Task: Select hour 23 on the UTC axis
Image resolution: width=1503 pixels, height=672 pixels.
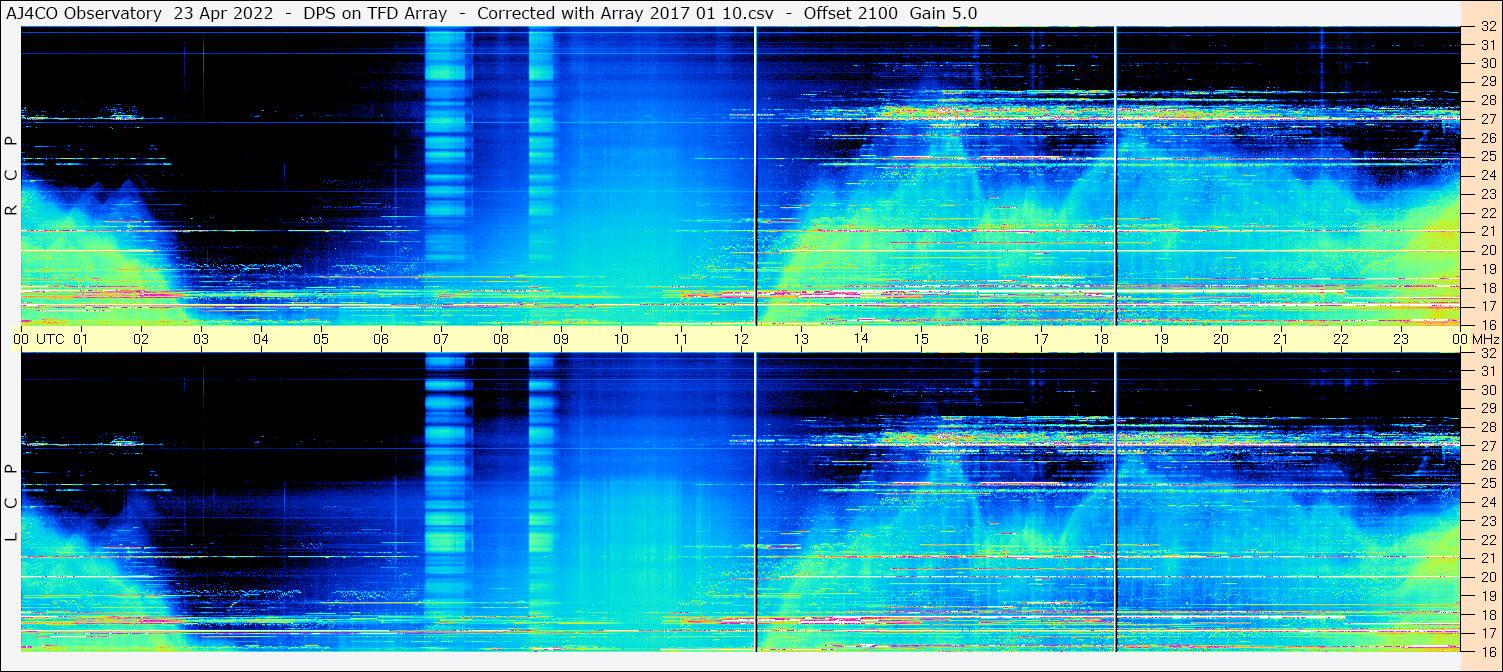Action: coord(1401,339)
